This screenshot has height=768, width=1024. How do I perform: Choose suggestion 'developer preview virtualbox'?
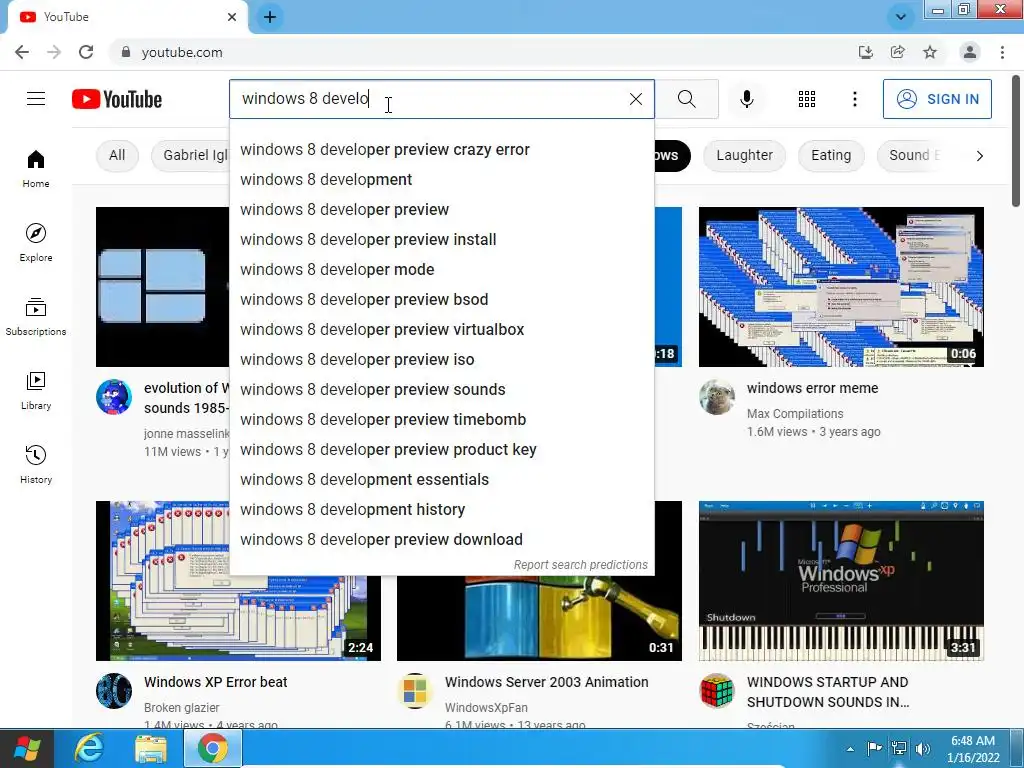[441, 330]
